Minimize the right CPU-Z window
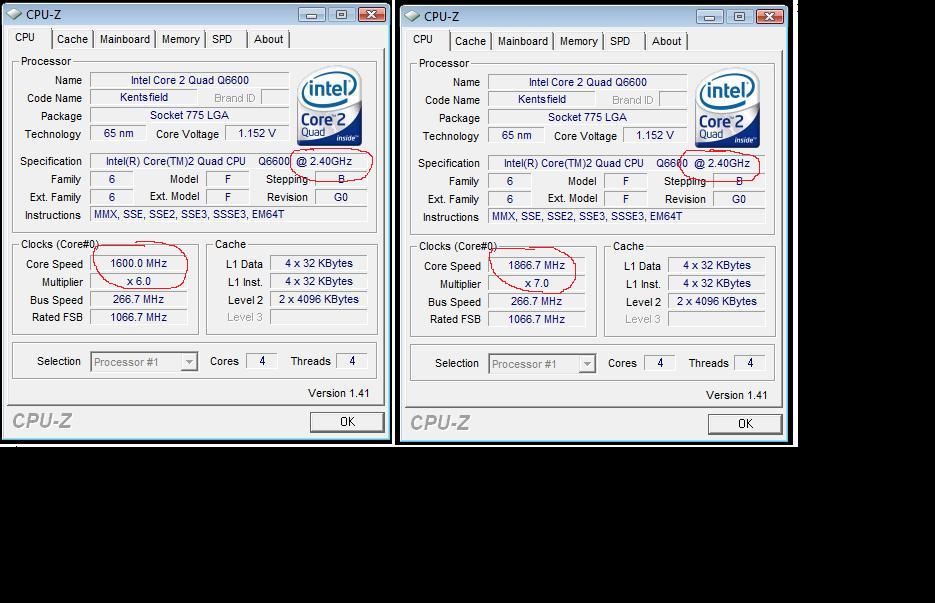 (710, 17)
